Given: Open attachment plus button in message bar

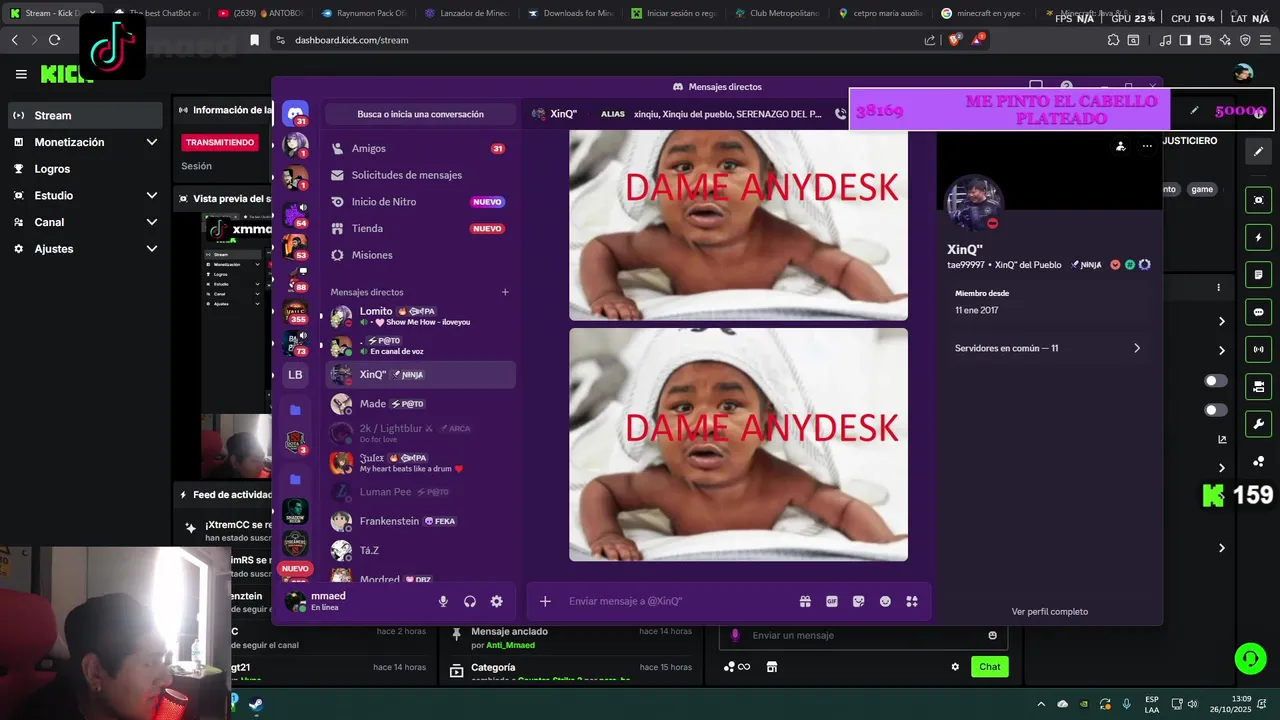Looking at the screenshot, I should coord(545,601).
